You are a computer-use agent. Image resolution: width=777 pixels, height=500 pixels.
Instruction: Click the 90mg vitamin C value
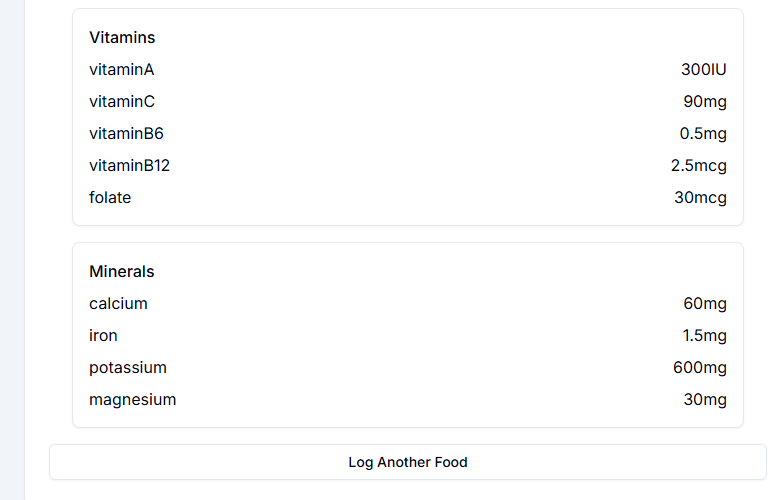tap(705, 102)
